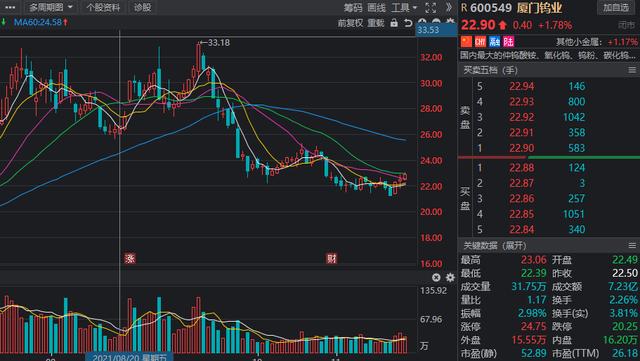Click the undo arrow icon

click(x=408, y=23)
